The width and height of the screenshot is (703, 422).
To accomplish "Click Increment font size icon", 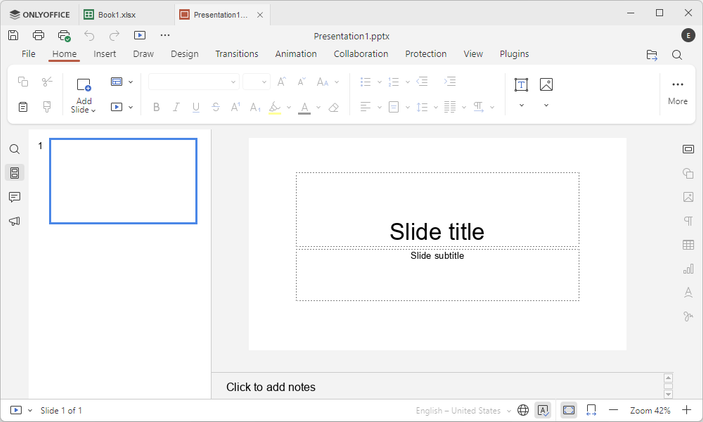I will pyautogui.click(x=282, y=82).
